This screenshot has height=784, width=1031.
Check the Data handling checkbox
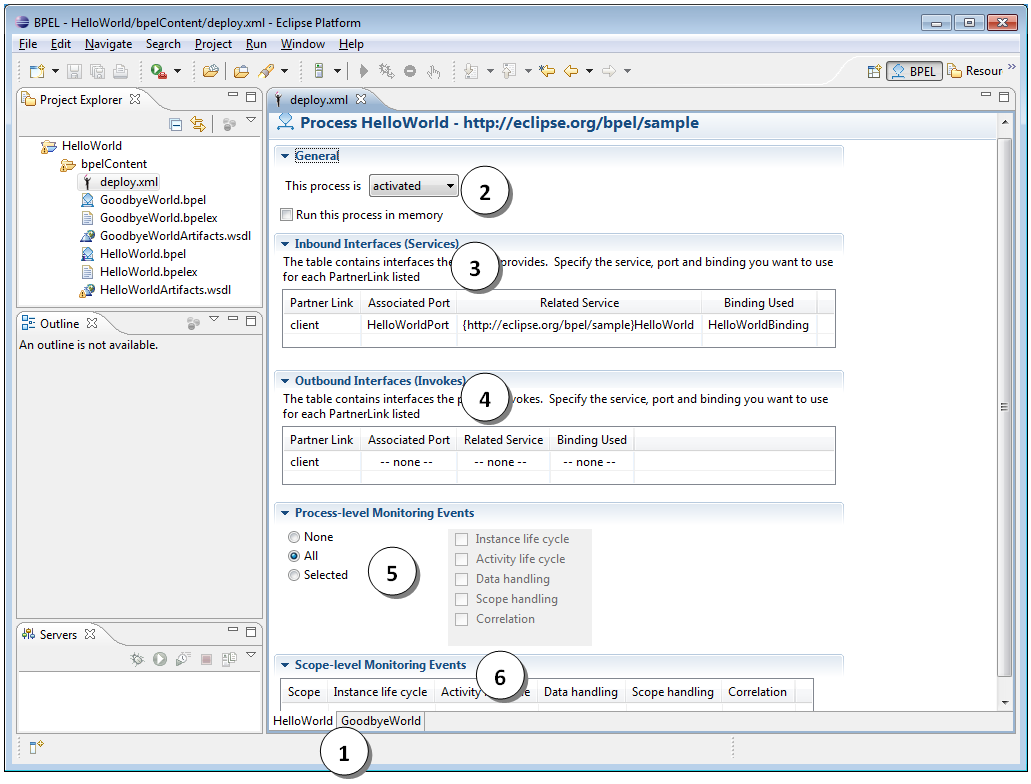point(462,579)
